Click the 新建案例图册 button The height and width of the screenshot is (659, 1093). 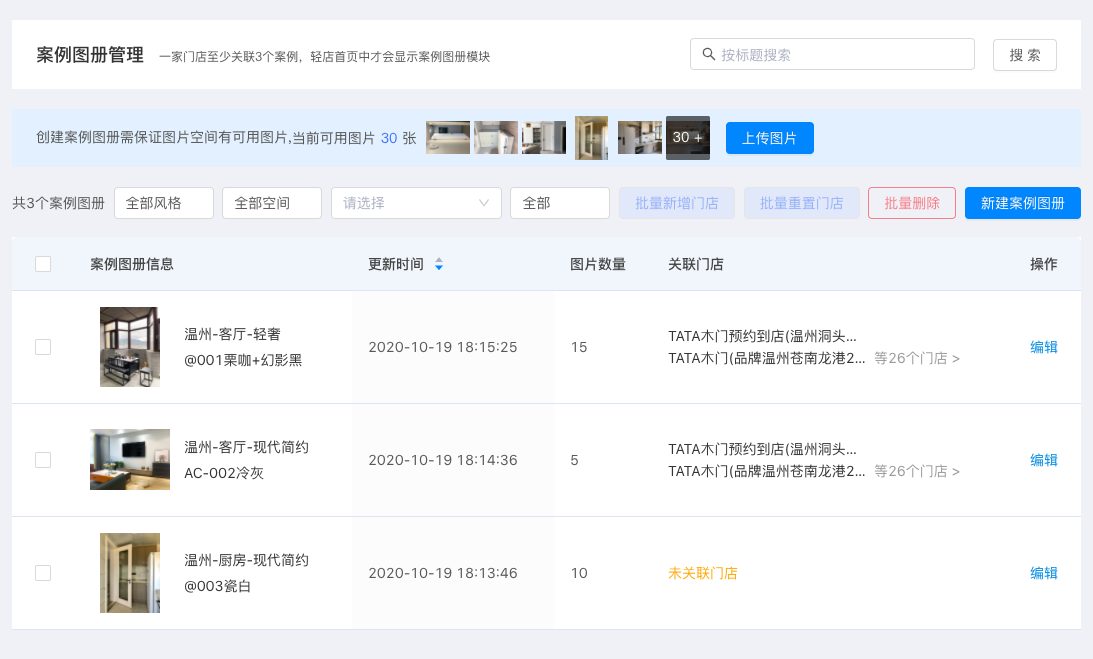click(1023, 203)
